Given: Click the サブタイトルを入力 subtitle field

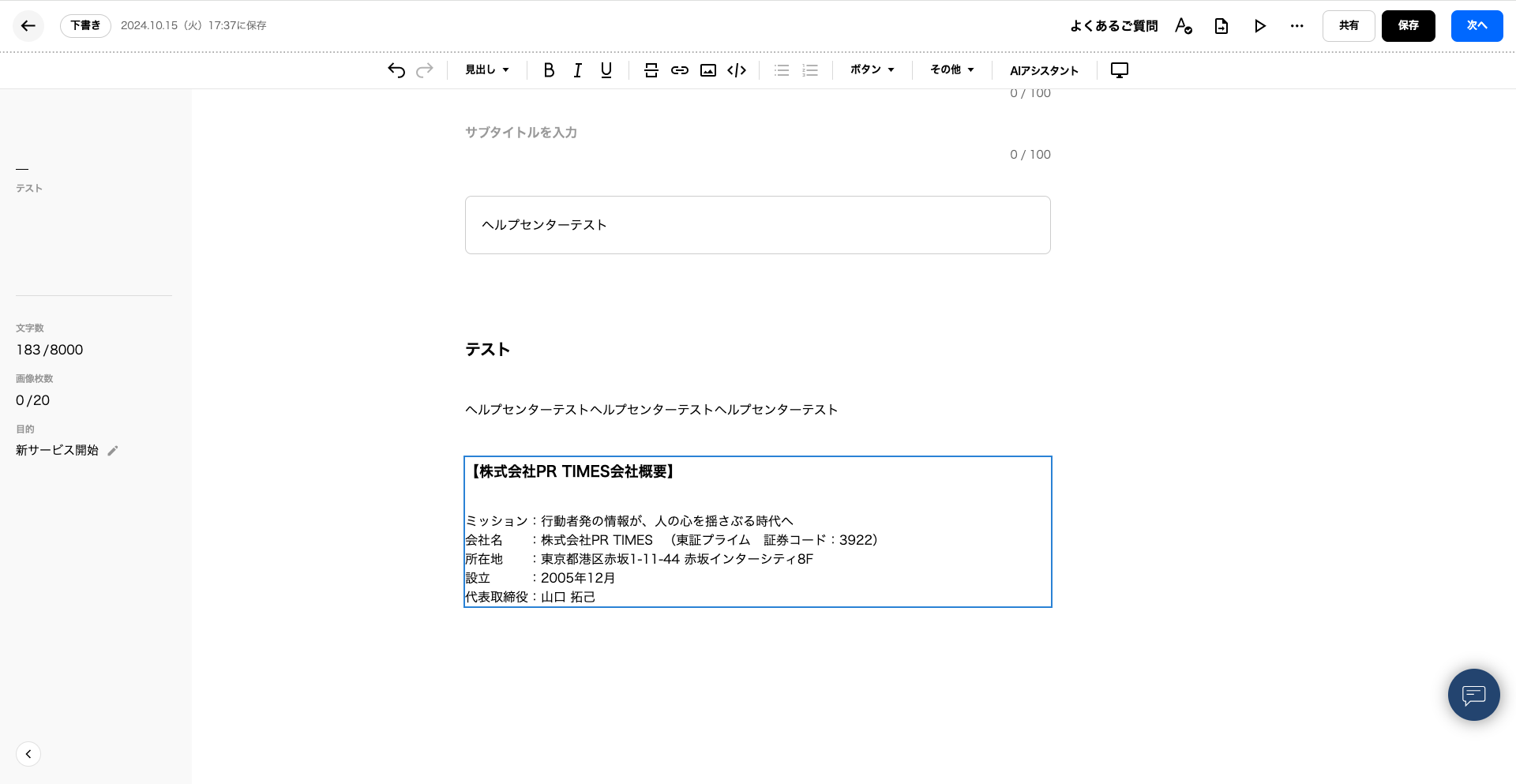Looking at the screenshot, I should [x=711, y=133].
